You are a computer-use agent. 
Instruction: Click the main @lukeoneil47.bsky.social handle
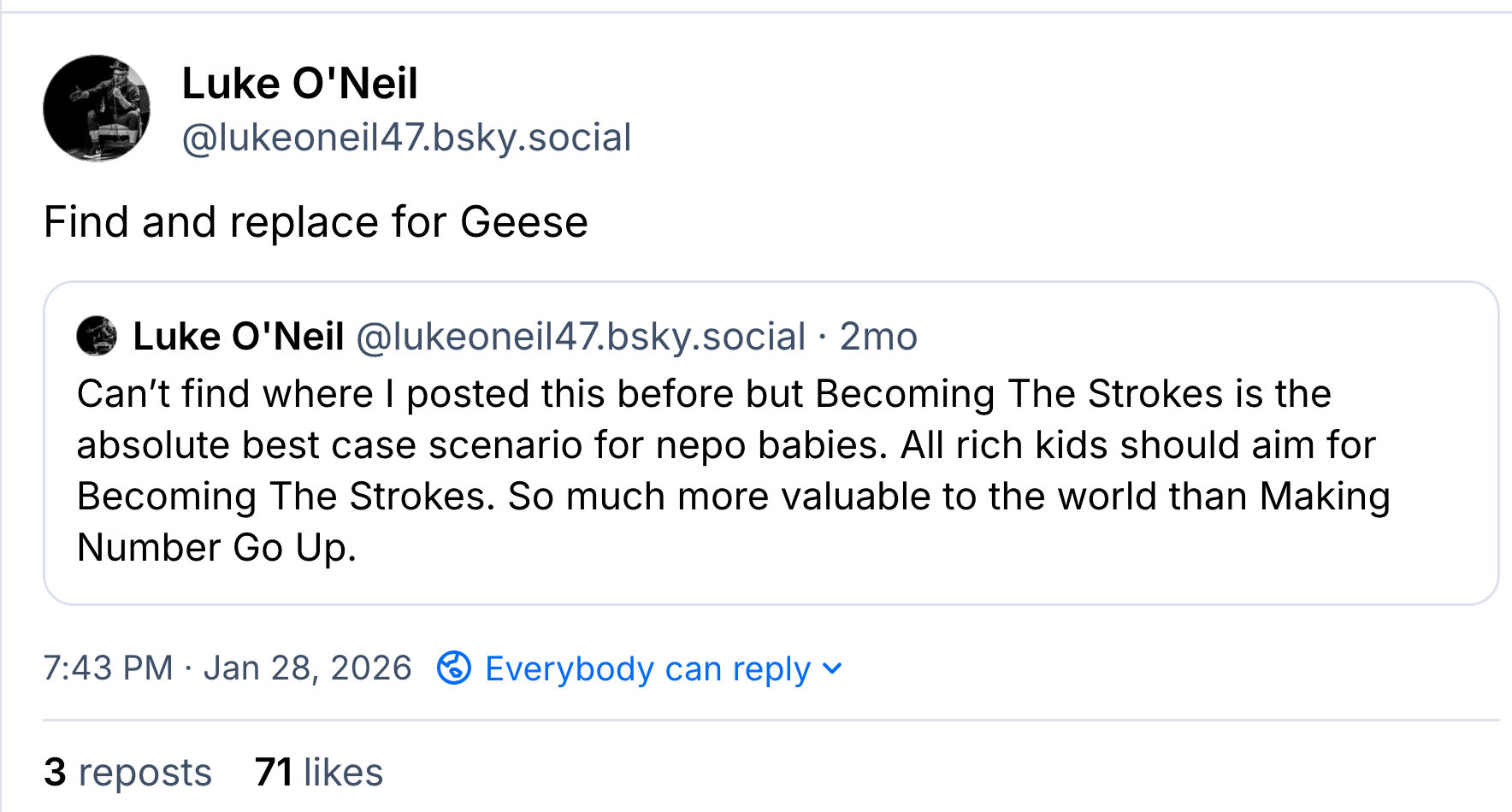point(406,138)
